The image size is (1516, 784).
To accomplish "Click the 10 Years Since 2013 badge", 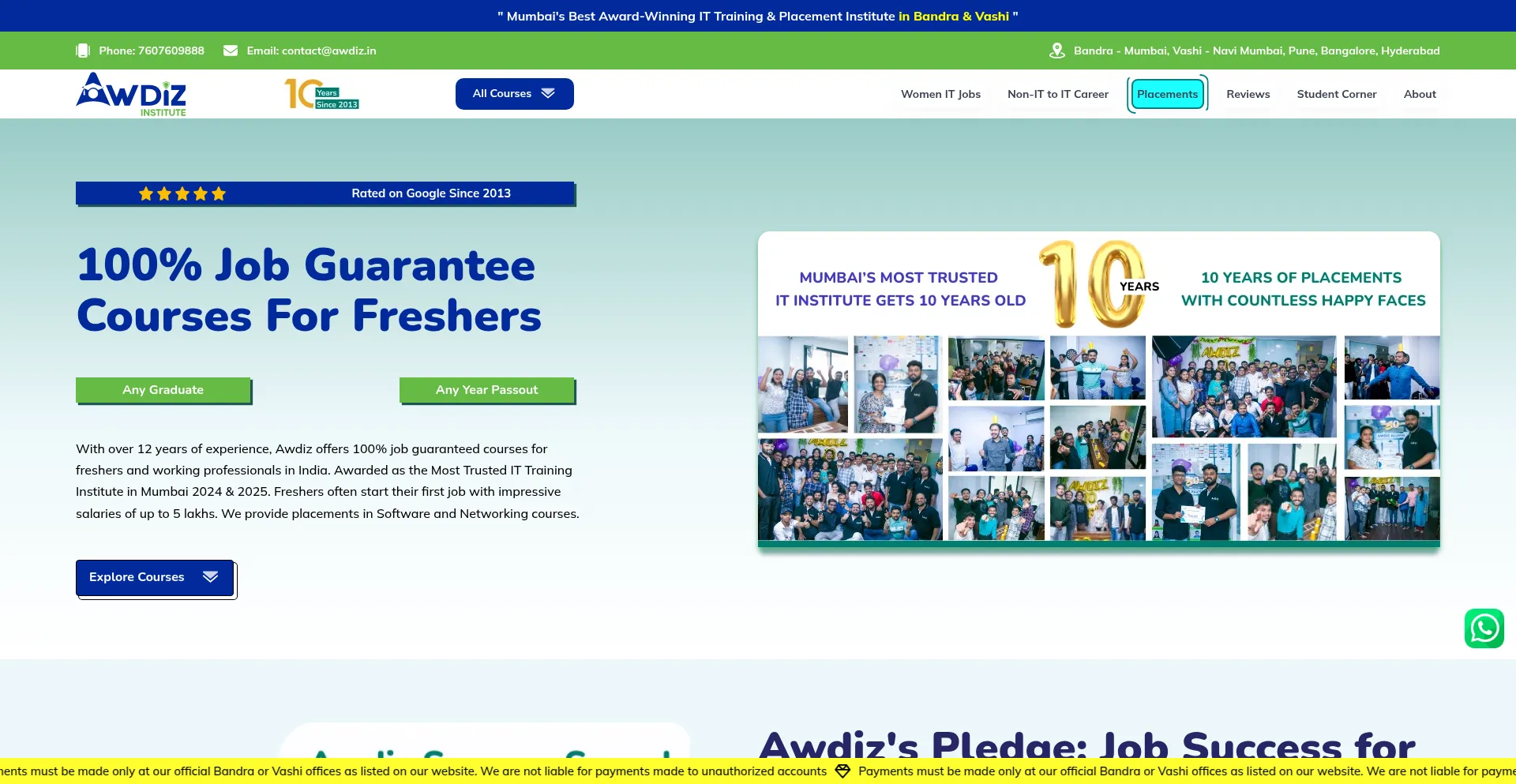I will click(x=321, y=94).
